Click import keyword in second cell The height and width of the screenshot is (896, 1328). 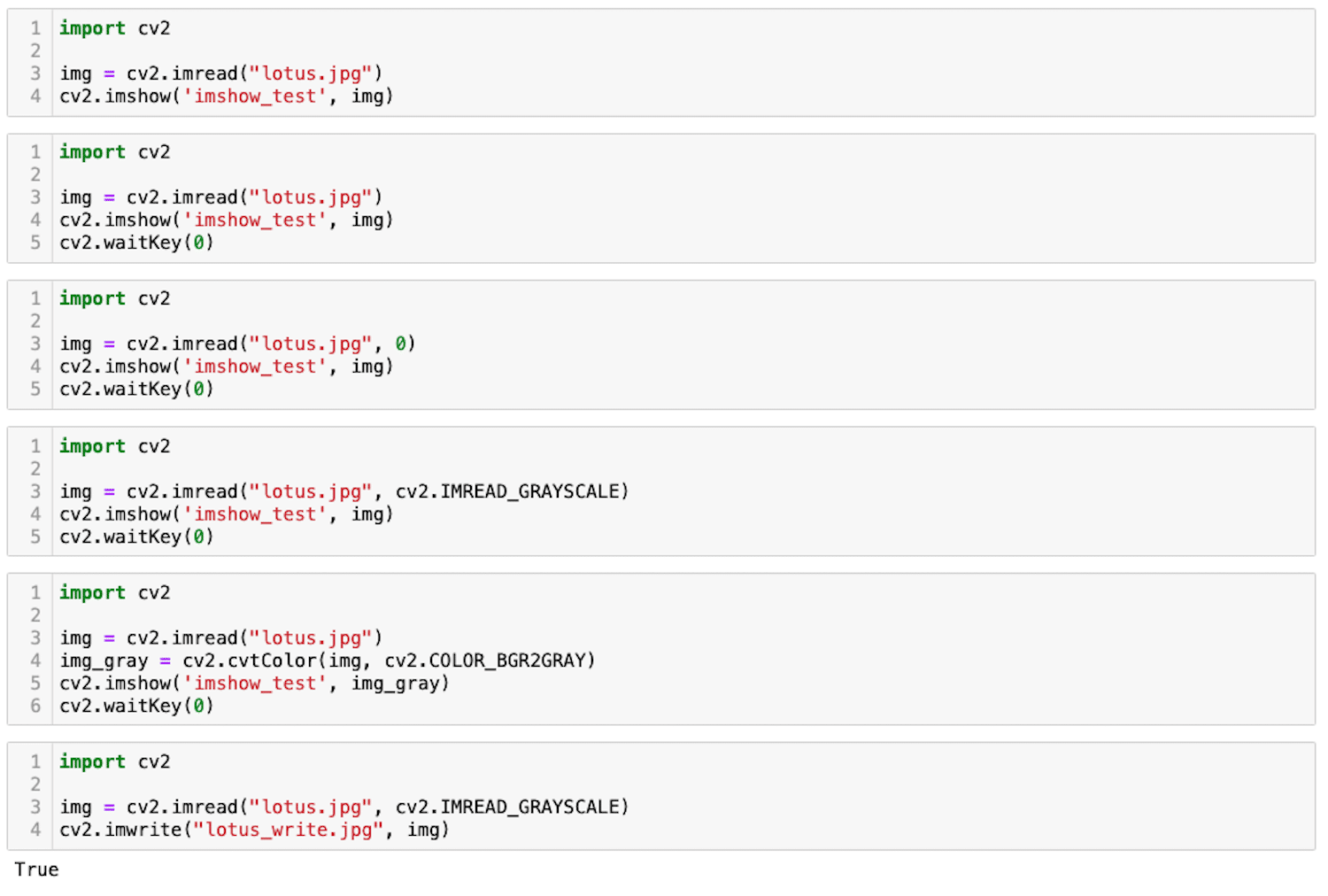pyautogui.click(x=92, y=152)
